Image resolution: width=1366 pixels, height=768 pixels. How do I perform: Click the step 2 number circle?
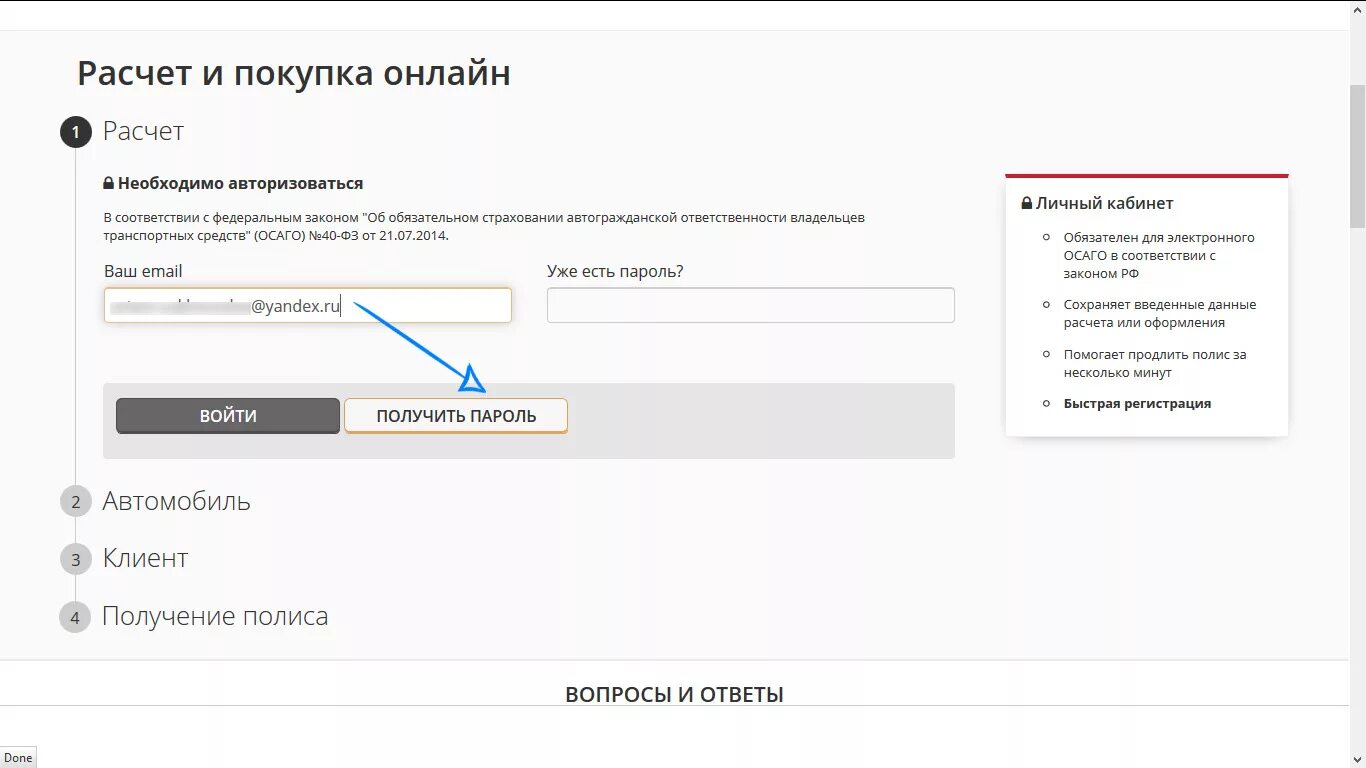click(75, 502)
